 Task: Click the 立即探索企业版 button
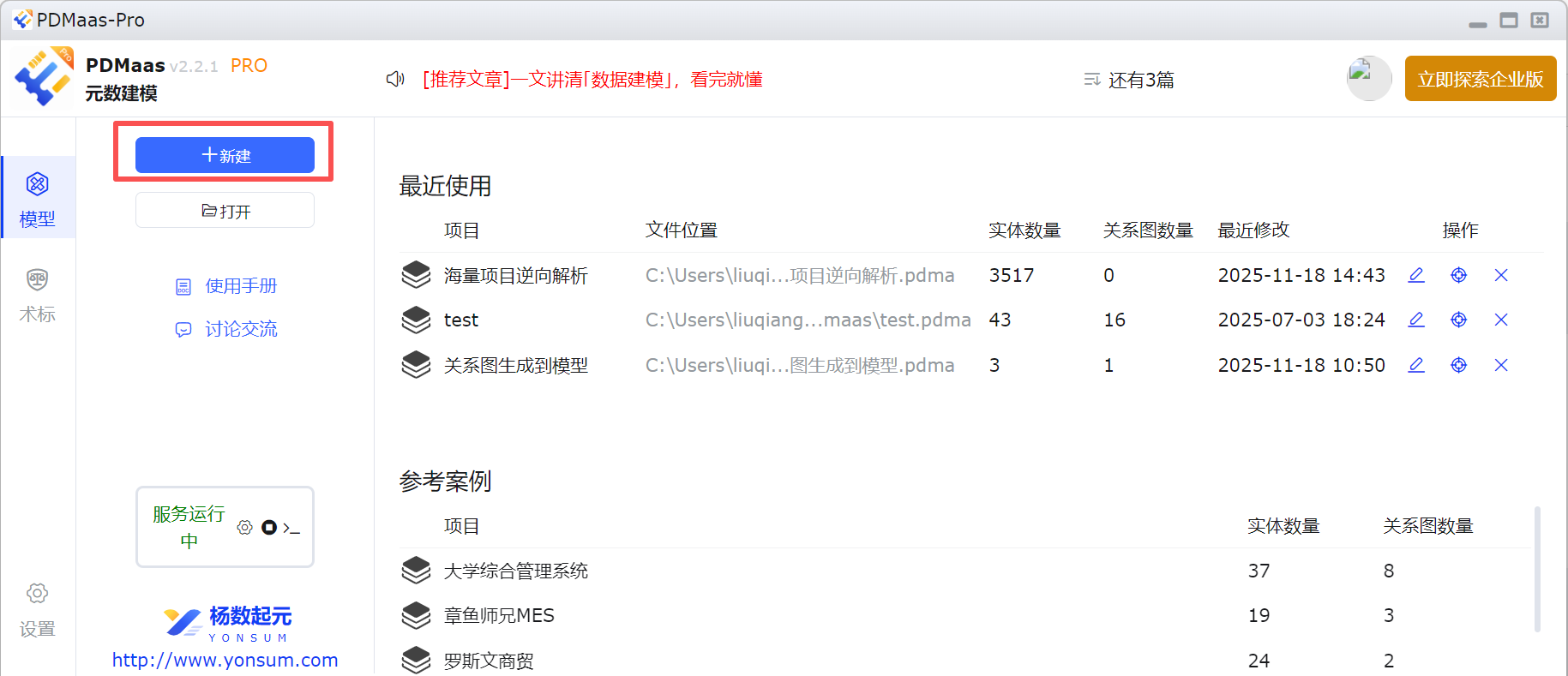coord(1480,79)
